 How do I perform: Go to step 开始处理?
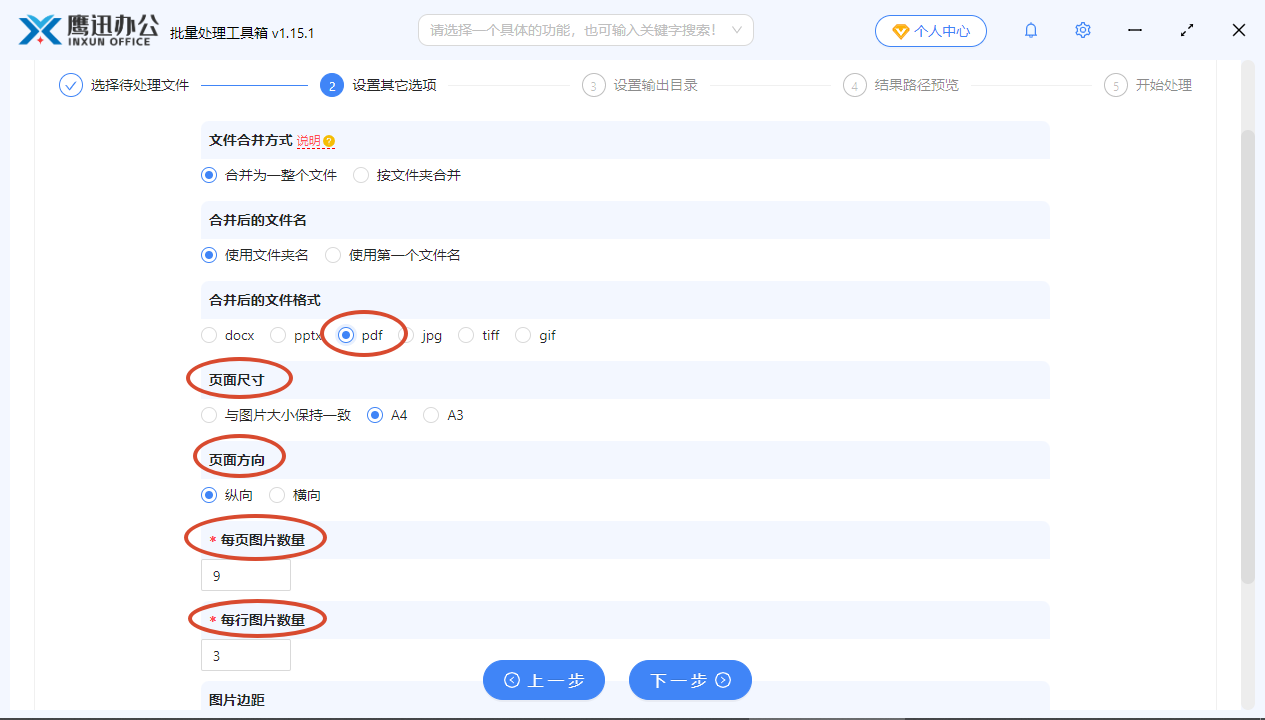pos(1164,85)
